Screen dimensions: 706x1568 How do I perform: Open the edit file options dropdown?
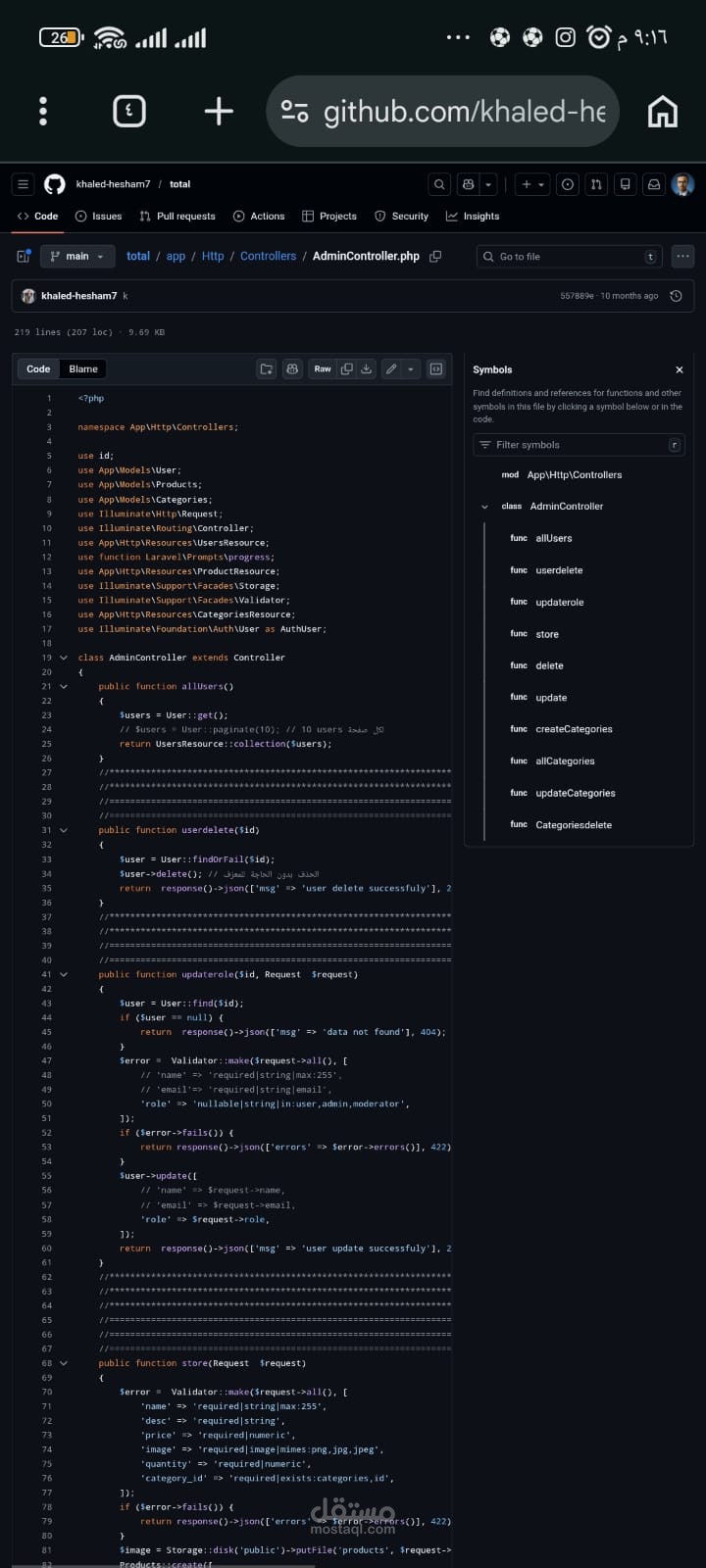click(x=411, y=368)
